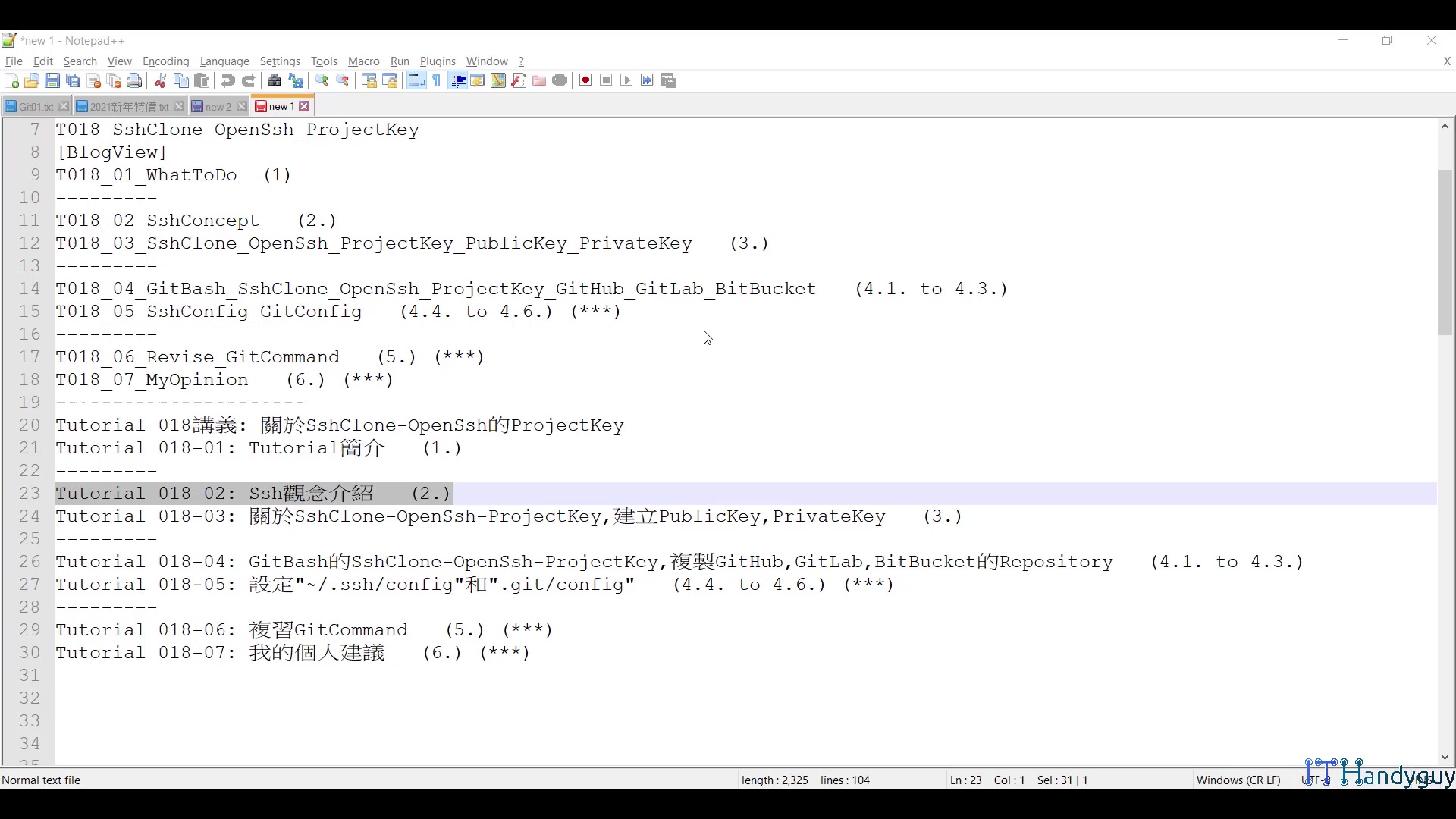This screenshot has height=819, width=1456.
Task: Switch to the Git01.txt tab
Action: pyautogui.click(x=36, y=107)
